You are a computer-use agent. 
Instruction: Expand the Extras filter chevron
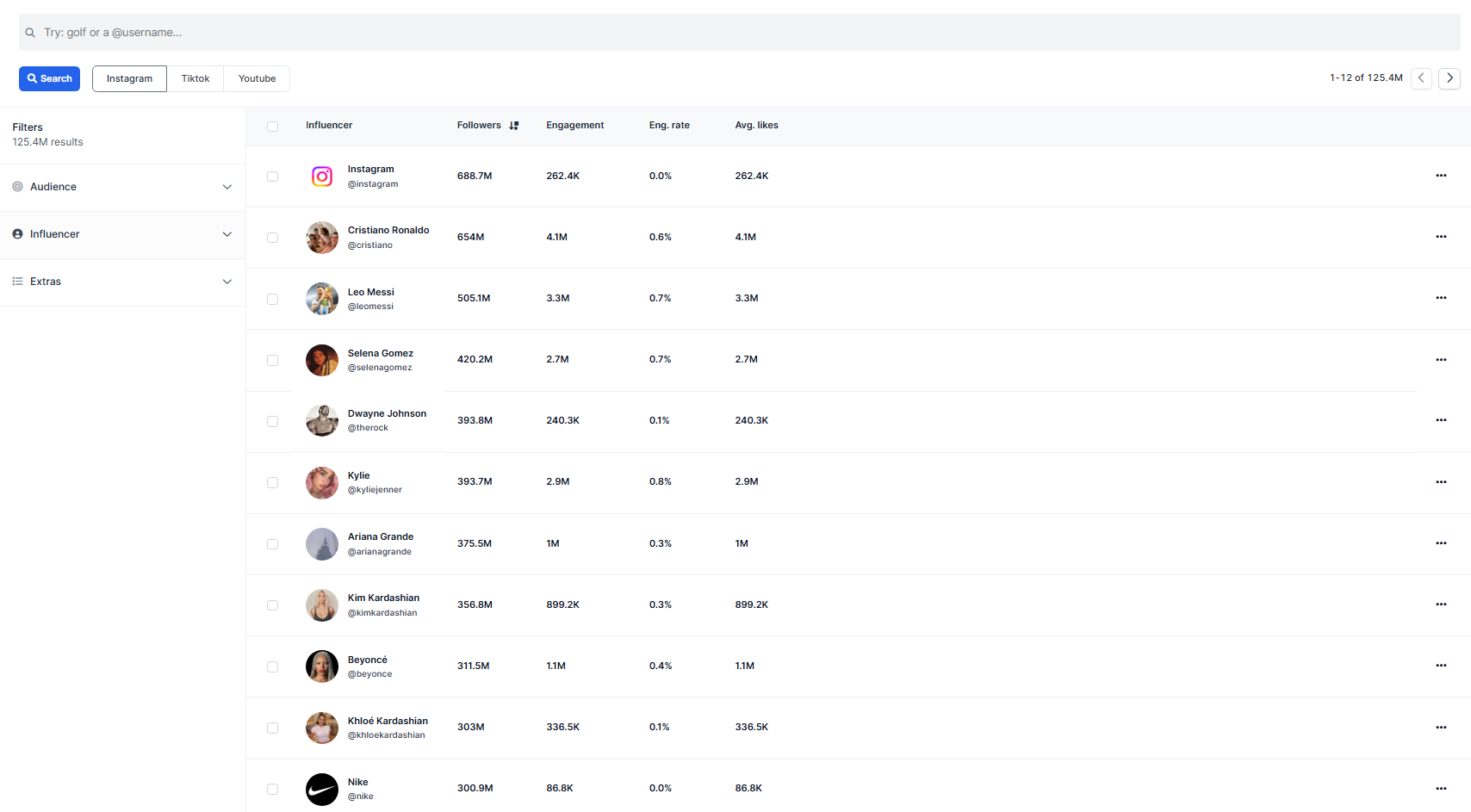[227, 282]
